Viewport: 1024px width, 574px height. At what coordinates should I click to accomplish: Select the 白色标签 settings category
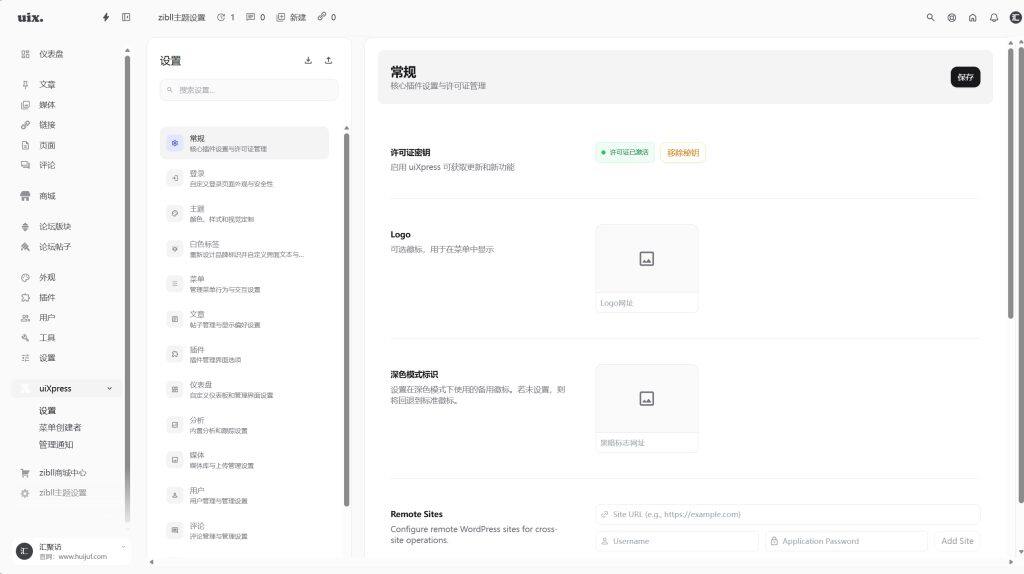tap(245, 249)
